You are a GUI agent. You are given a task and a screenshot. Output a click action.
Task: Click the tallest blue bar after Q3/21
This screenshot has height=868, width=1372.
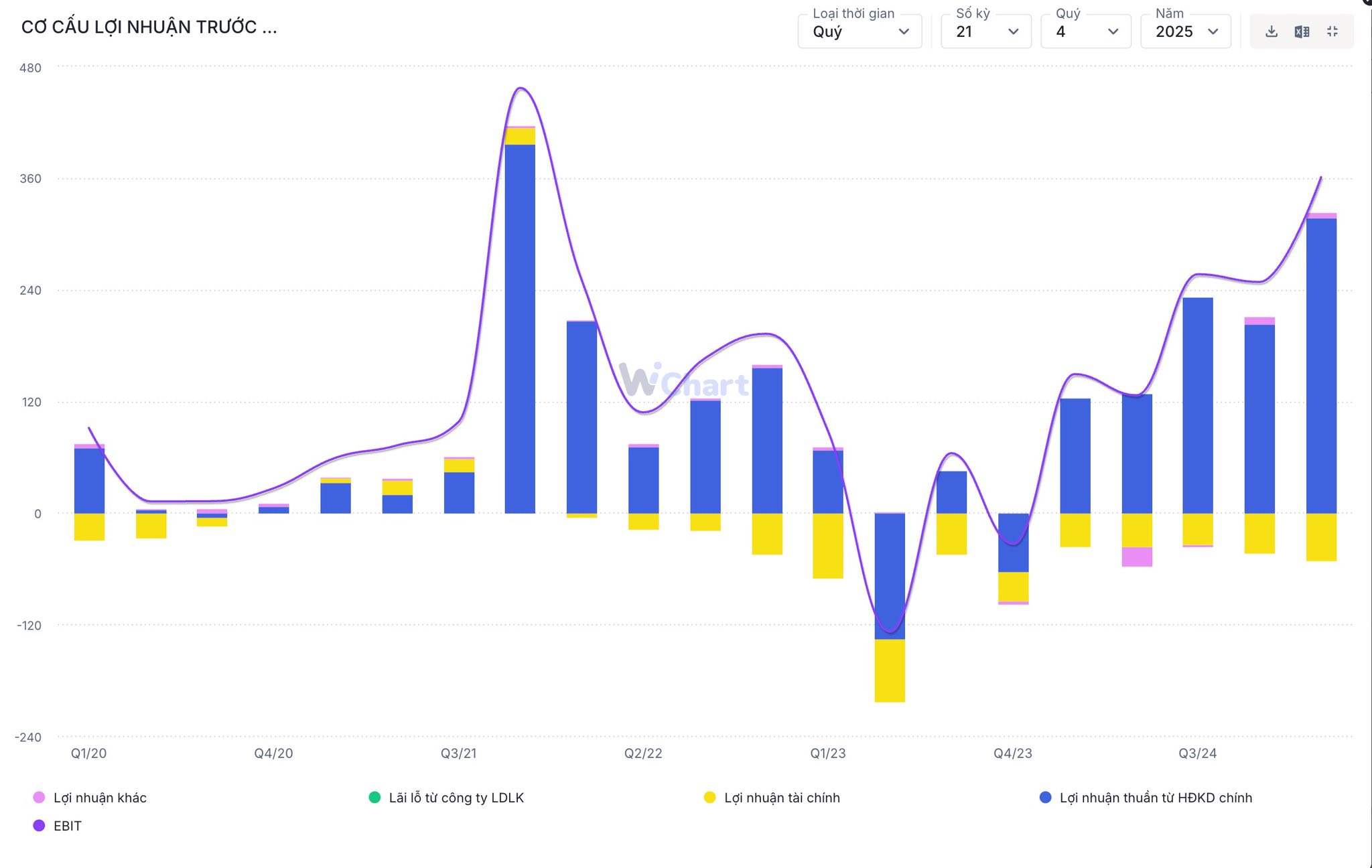point(520,328)
